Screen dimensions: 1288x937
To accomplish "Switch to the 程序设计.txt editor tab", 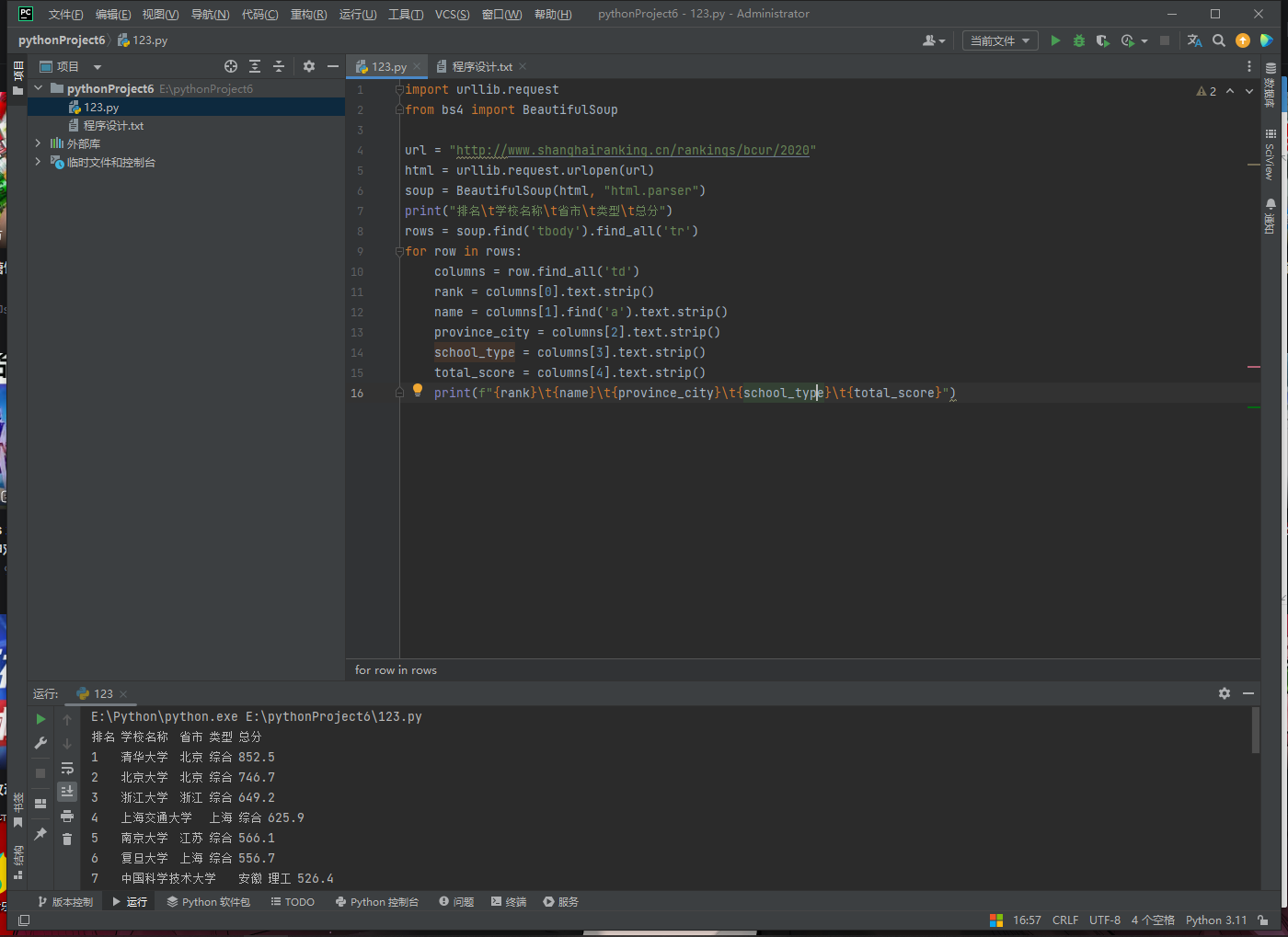I will tap(481, 66).
